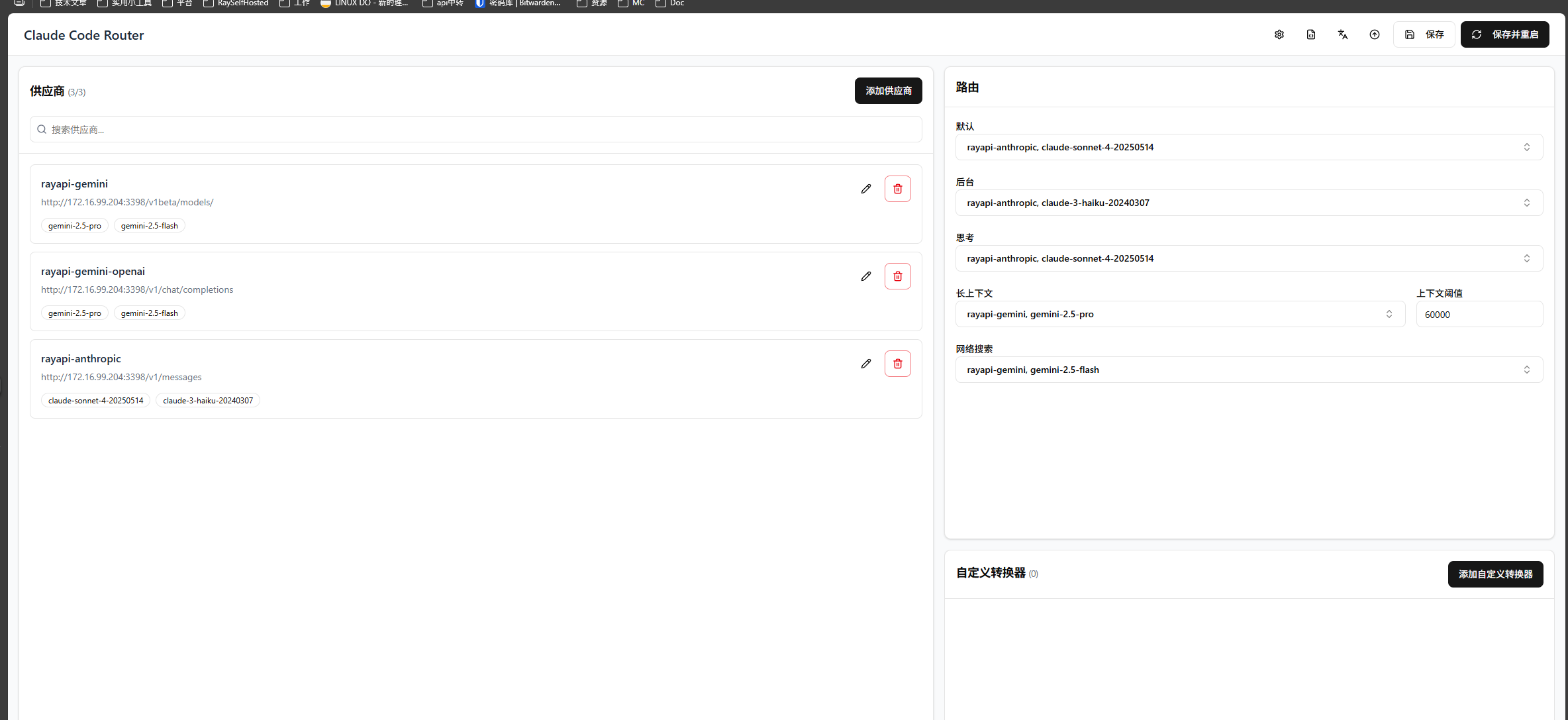Expand the 网络搜索 model dropdown
Screen dimensions: 1568x720
(x=1249, y=370)
